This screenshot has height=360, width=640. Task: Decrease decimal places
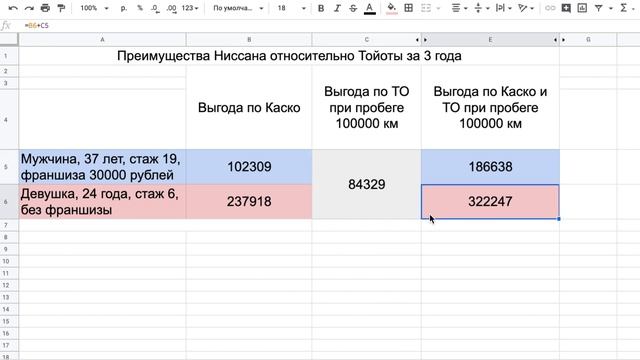(x=155, y=8)
